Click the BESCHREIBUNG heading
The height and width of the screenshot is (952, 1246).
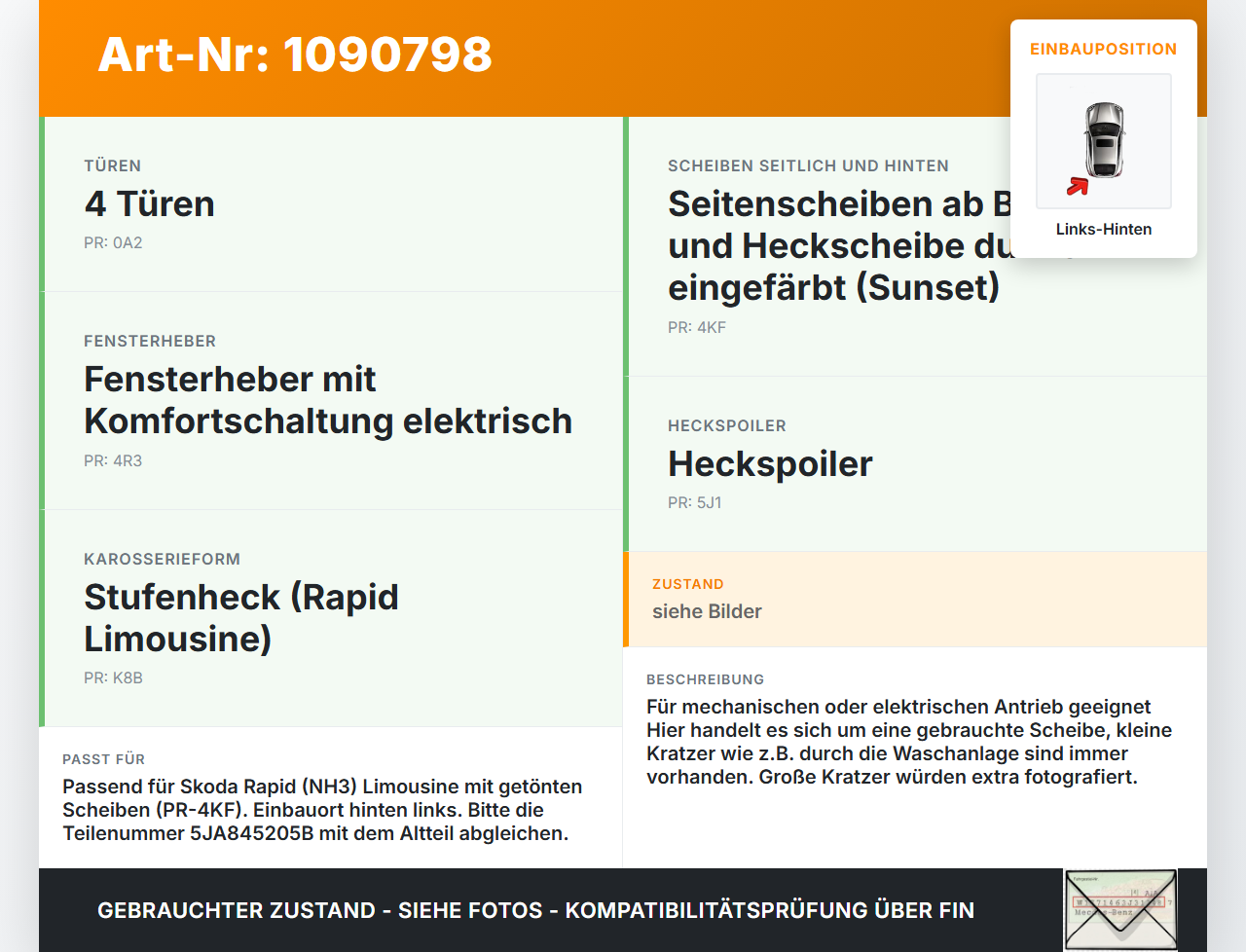point(706,679)
